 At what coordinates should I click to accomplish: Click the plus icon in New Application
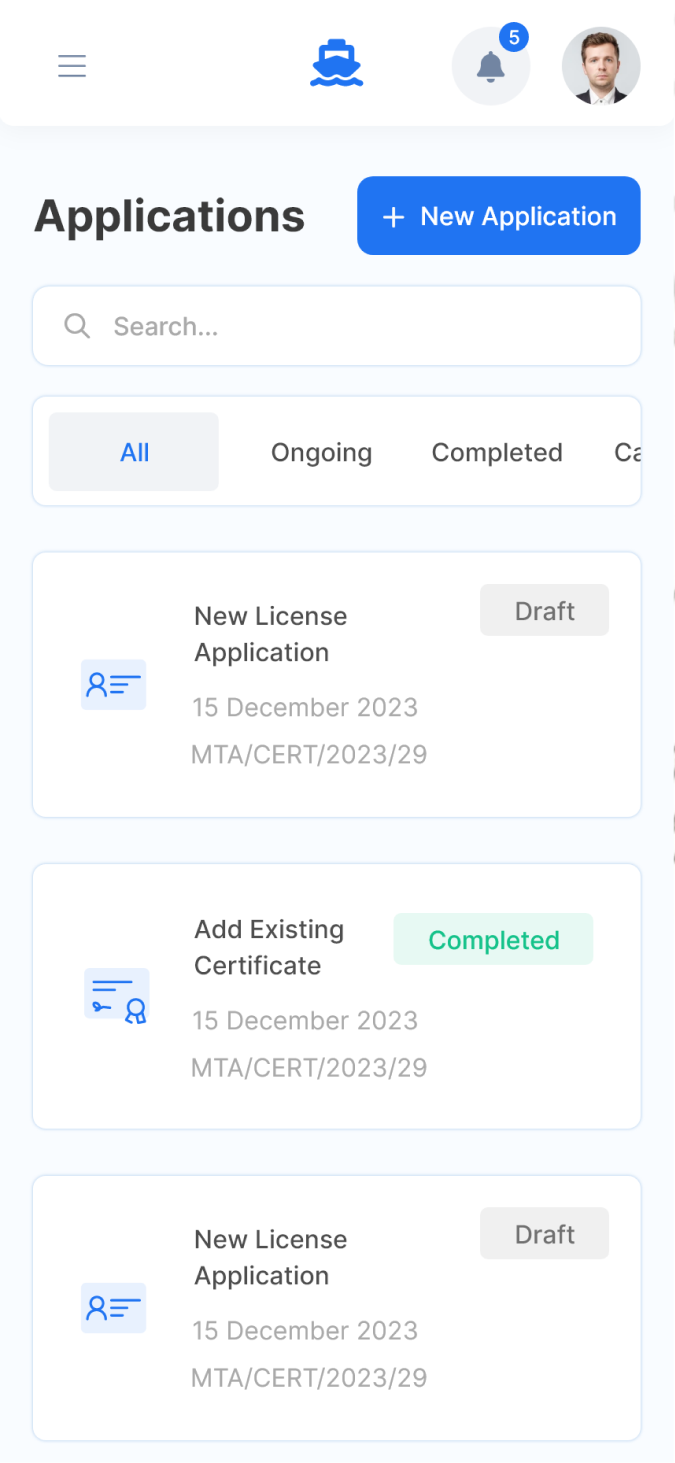pyautogui.click(x=394, y=217)
